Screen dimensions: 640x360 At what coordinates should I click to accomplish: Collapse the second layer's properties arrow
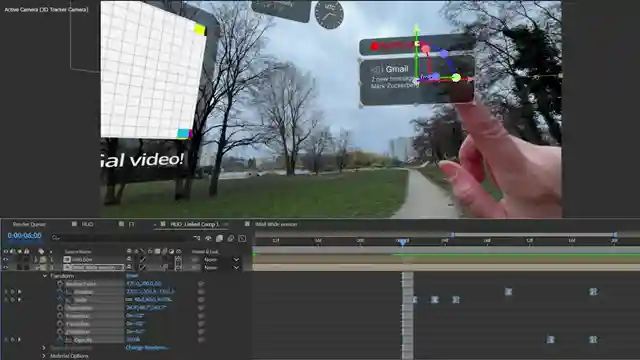pos(36,267)
